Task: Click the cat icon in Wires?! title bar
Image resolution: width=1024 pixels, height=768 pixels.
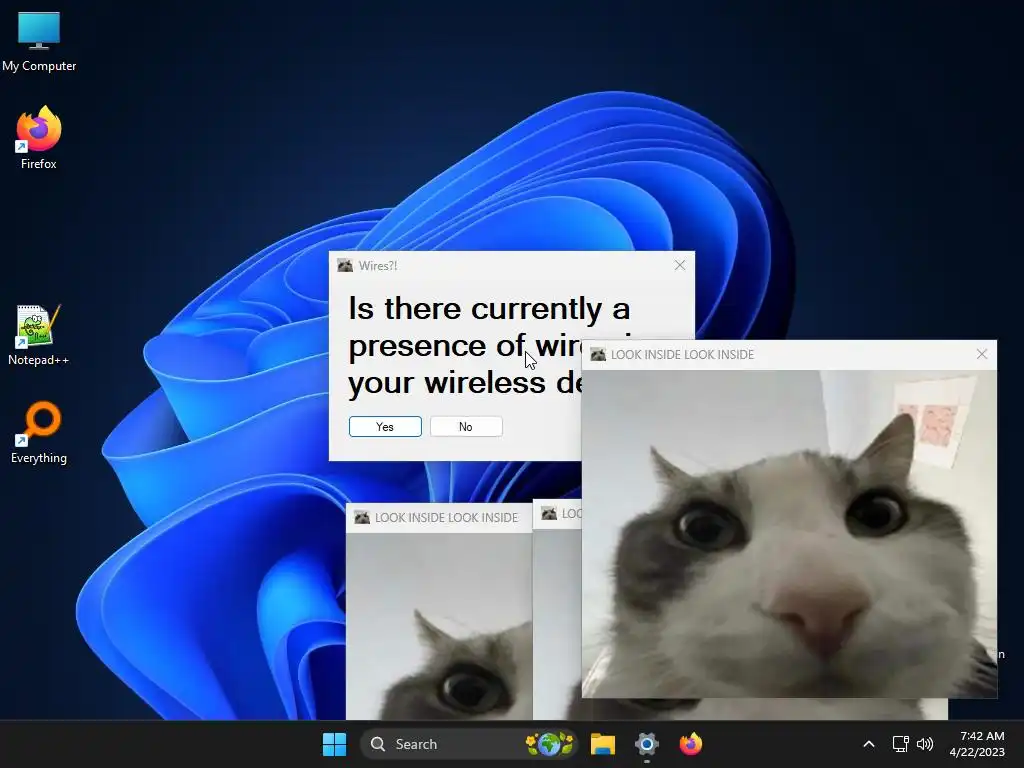Action: 345,265
